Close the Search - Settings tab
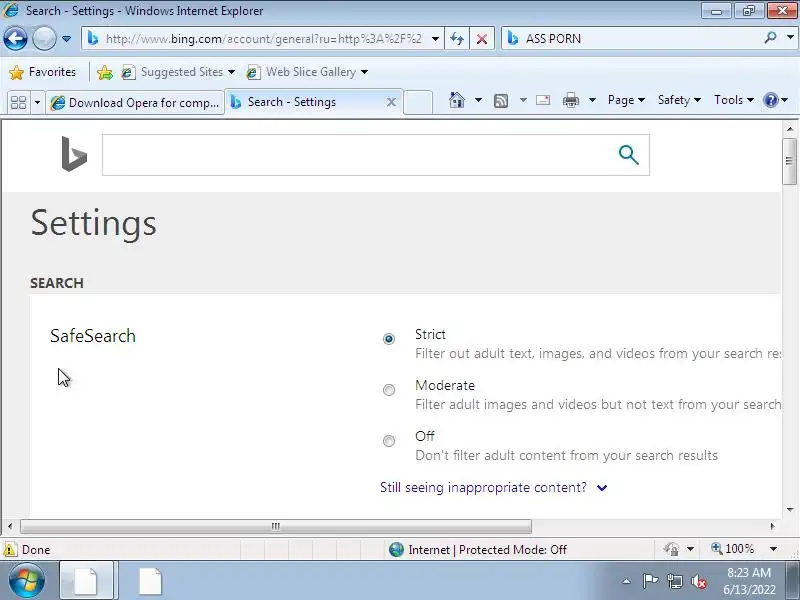800x600 pixels. coord(391,103)
